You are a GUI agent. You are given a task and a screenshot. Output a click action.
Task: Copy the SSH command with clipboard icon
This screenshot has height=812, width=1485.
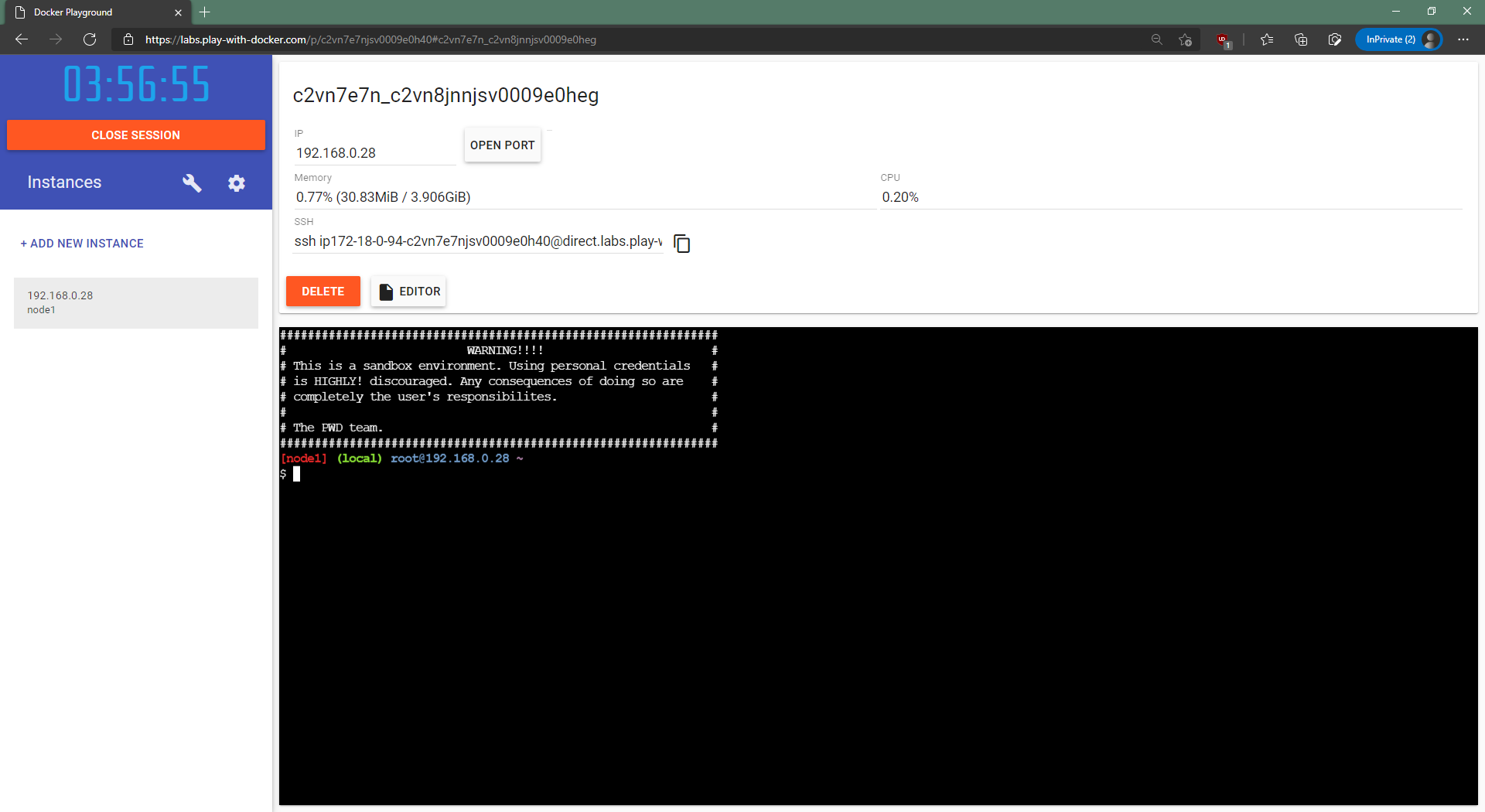tap(681, 244)
